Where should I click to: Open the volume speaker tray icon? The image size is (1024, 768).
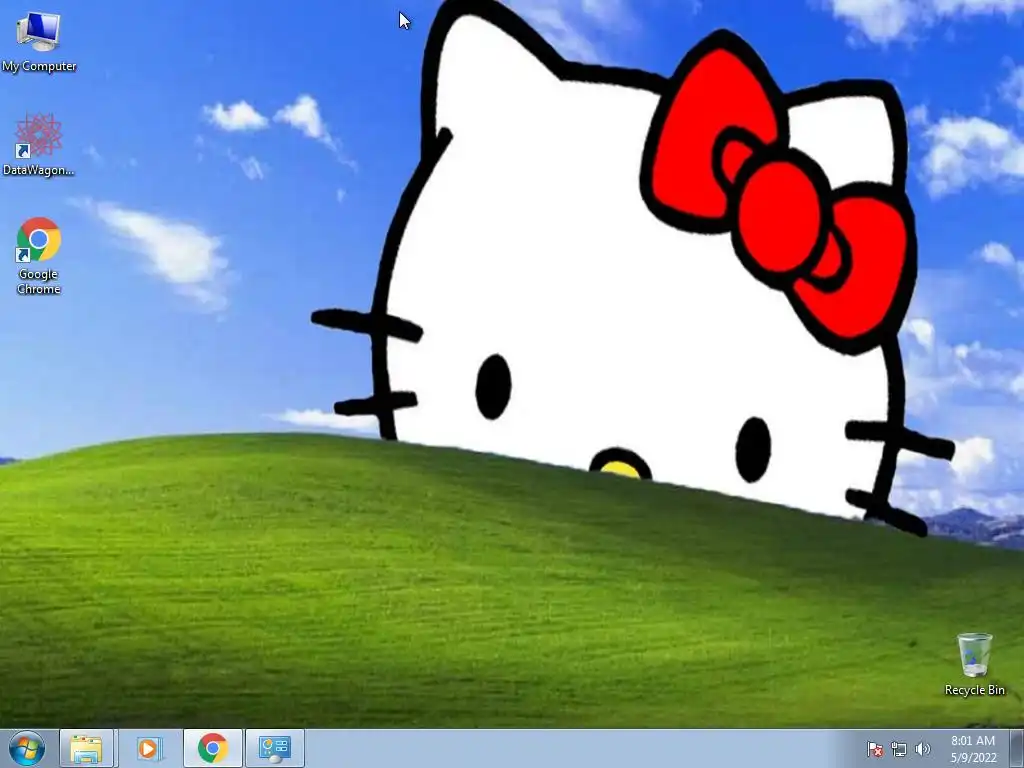[x=922, y=749]
